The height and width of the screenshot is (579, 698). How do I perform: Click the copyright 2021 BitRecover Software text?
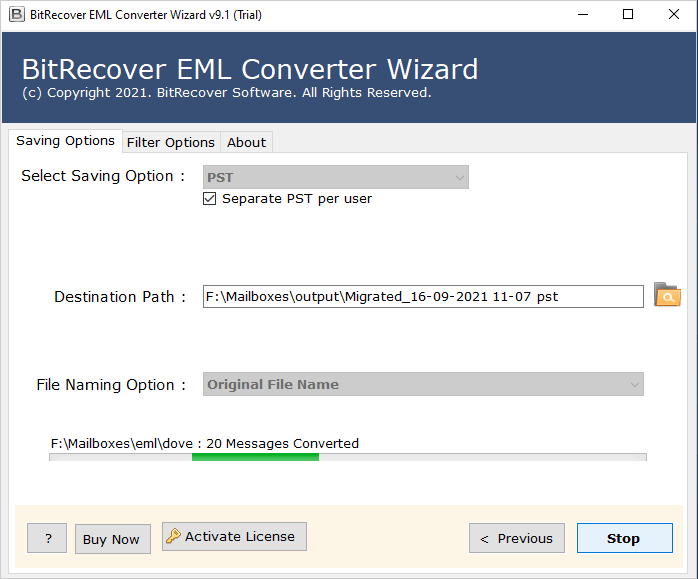[x=227, y=93]
